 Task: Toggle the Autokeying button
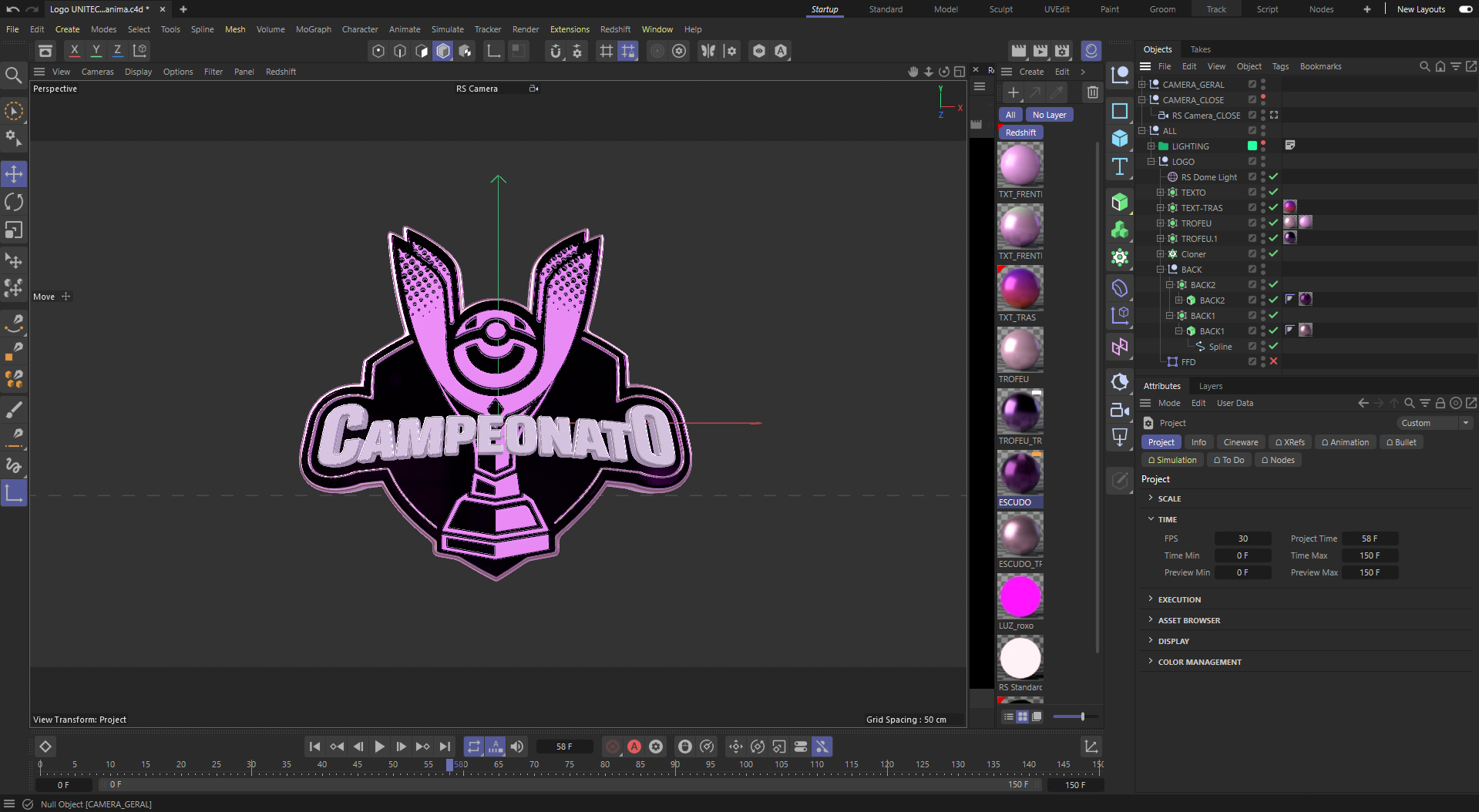pos(634,747)
